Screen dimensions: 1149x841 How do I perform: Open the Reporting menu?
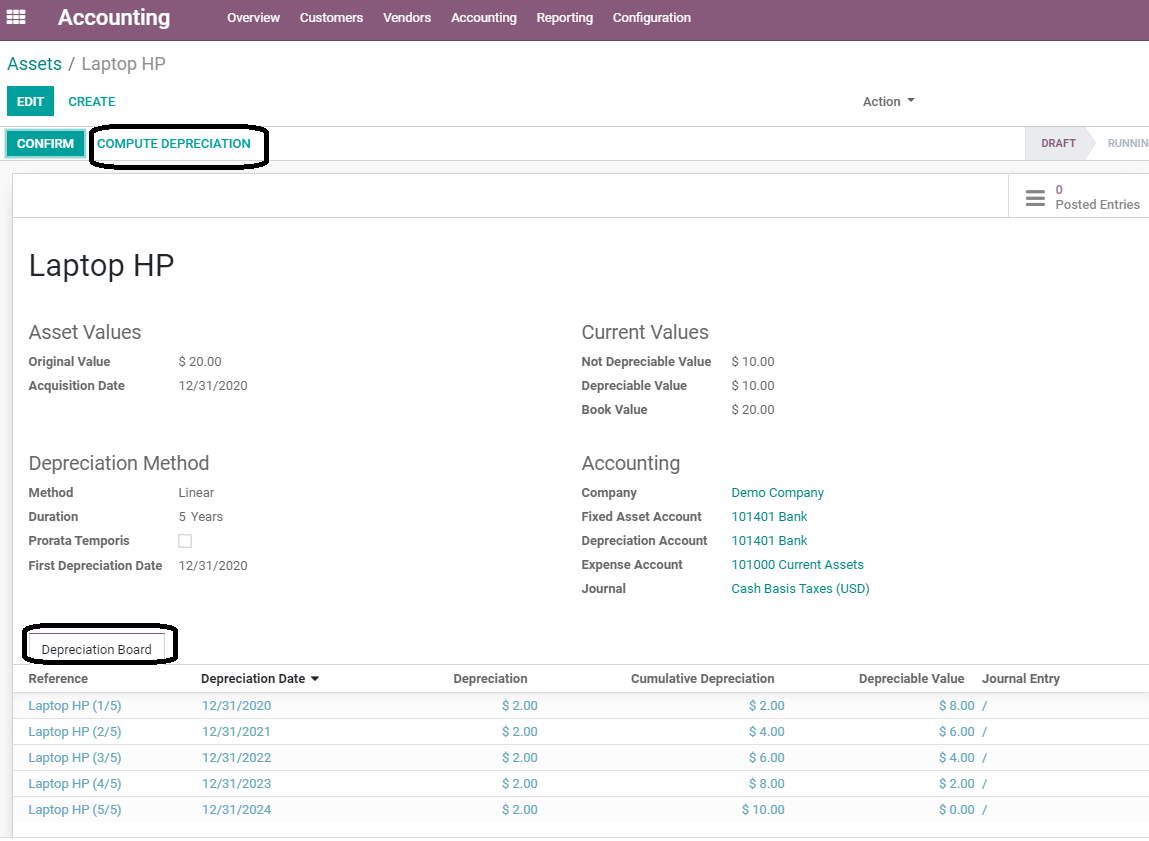(x=564, y=18)
